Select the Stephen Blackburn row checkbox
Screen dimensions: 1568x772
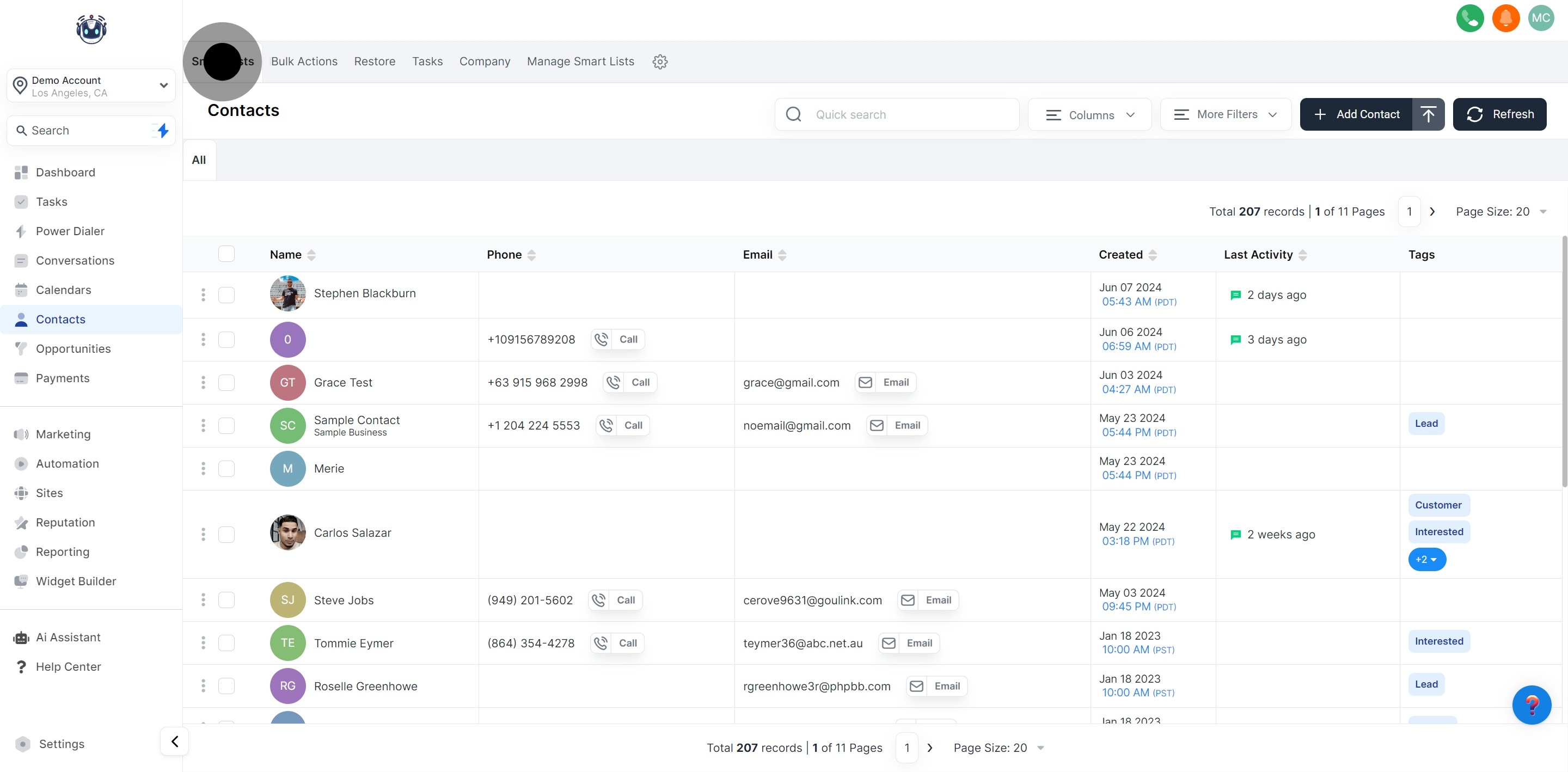point(226,295)
